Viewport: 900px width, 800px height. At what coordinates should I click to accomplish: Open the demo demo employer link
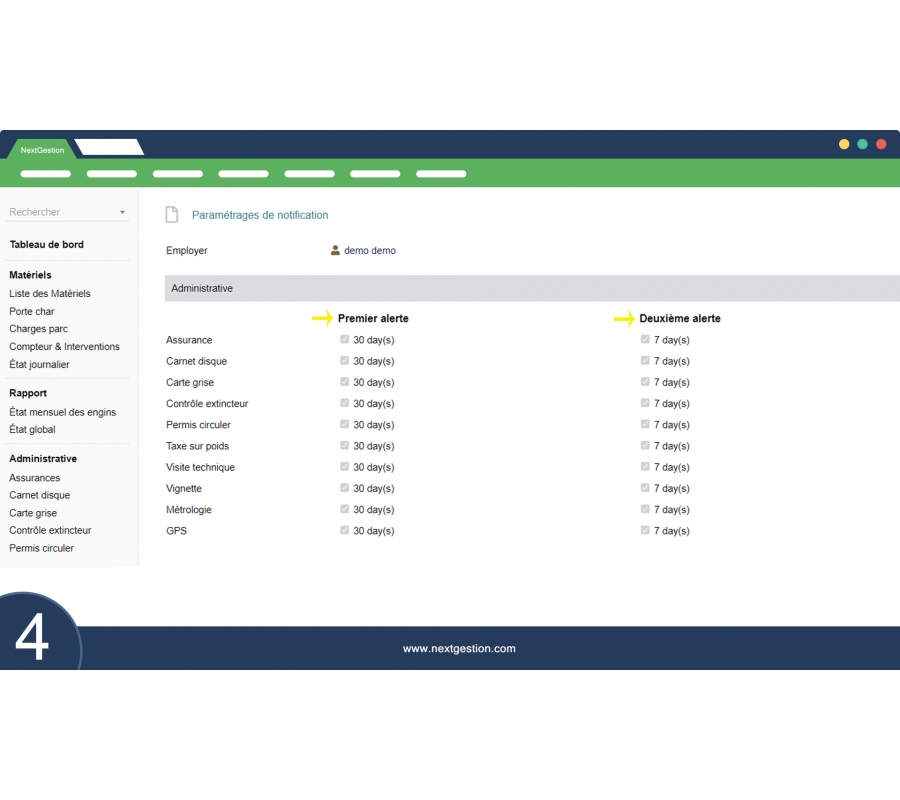370,251
